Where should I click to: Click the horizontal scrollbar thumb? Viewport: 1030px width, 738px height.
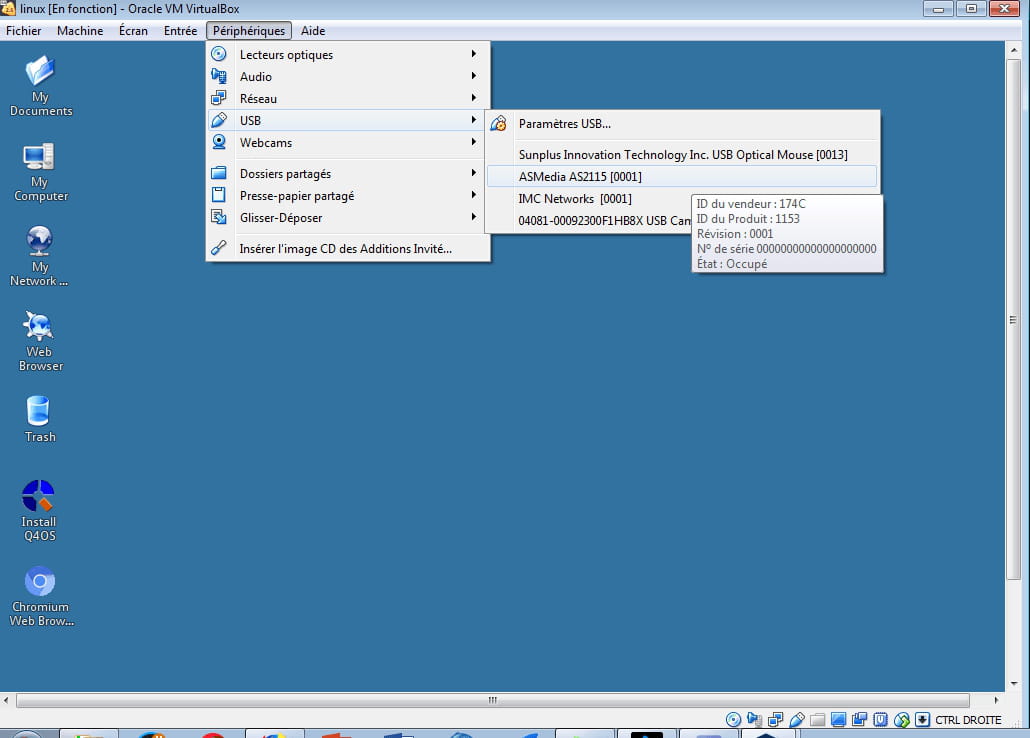493,700
